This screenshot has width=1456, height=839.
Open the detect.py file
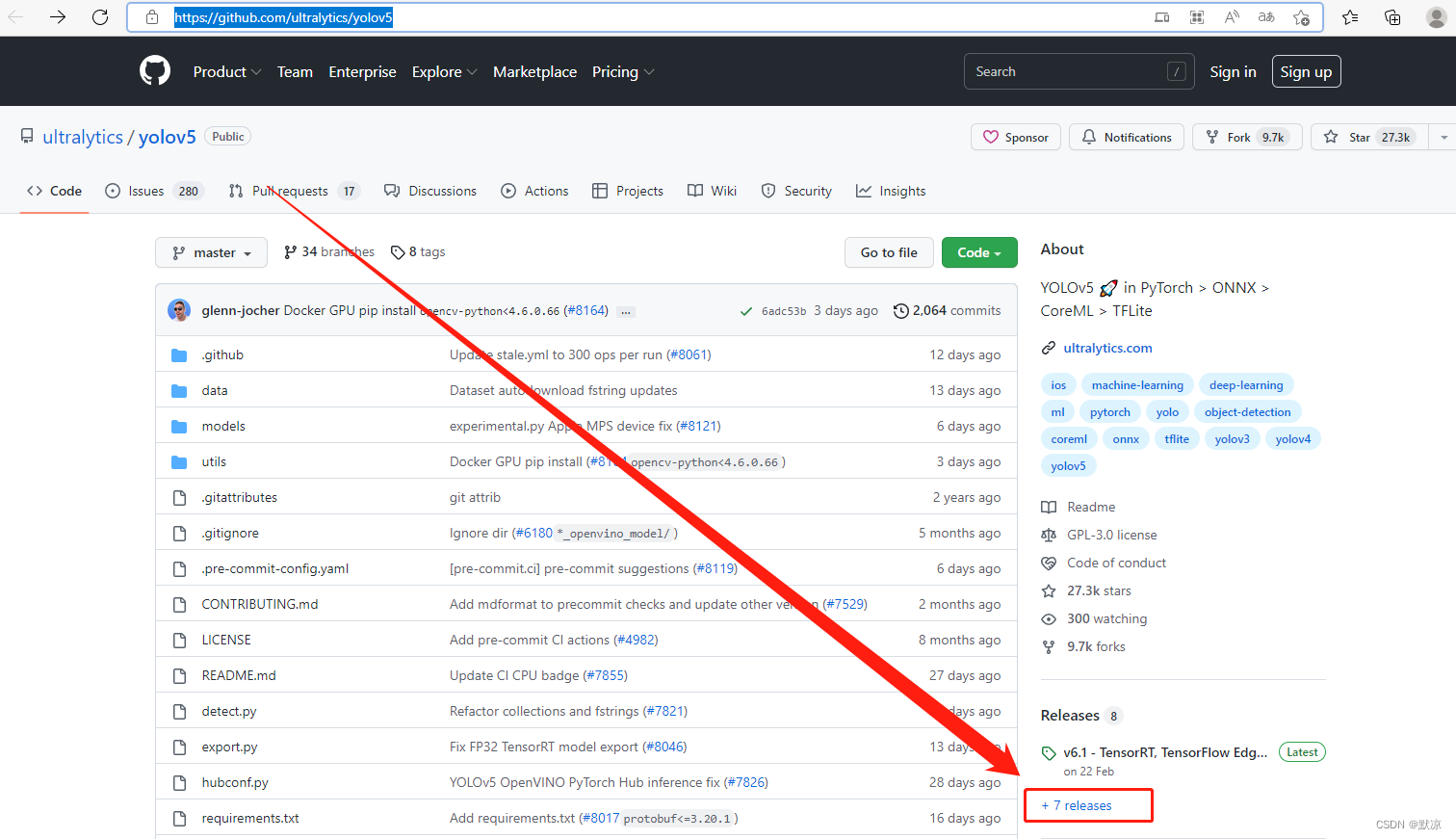(x=229, y=711)
